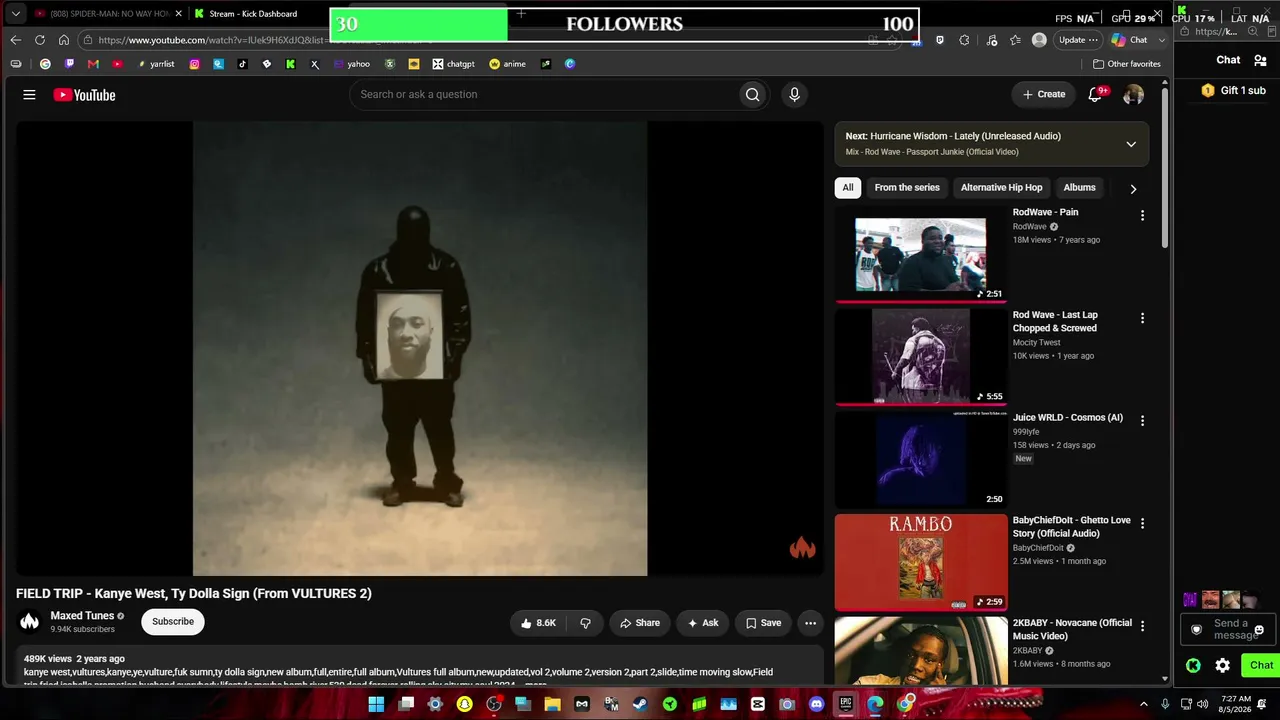Viewport: 1280px width, 720px height.
Task: Open the browser home page
Action: point(64,40)
